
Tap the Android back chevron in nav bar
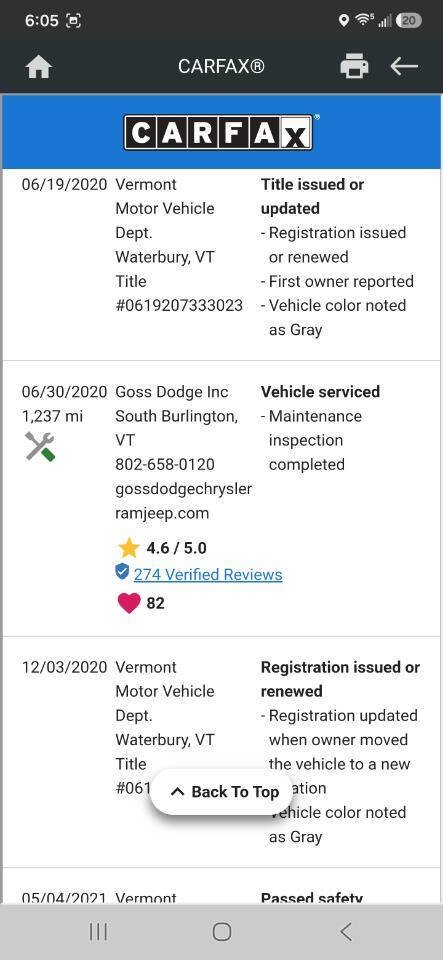click(x=346, y=932)
